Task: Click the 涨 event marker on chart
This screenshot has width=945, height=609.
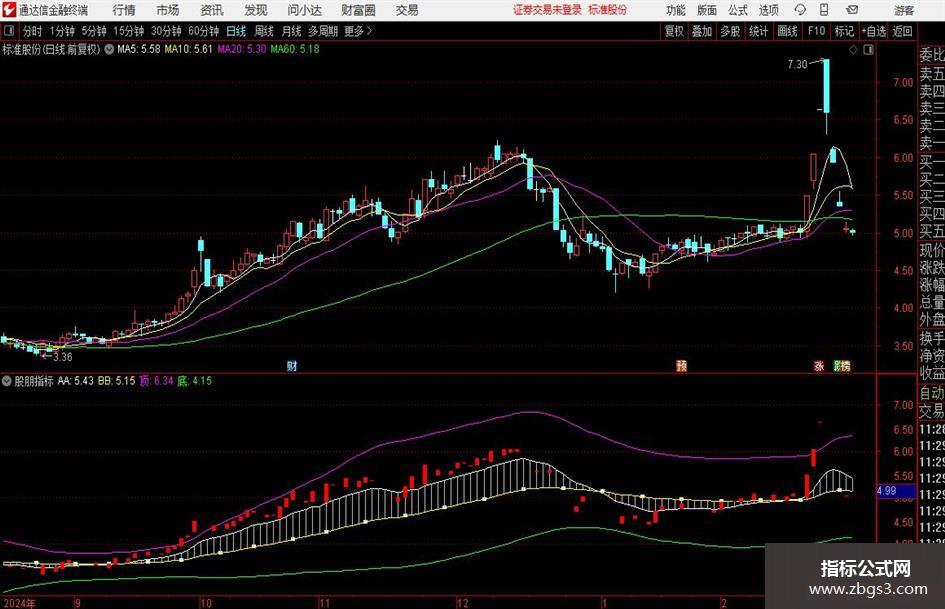Action: [818, 365]
